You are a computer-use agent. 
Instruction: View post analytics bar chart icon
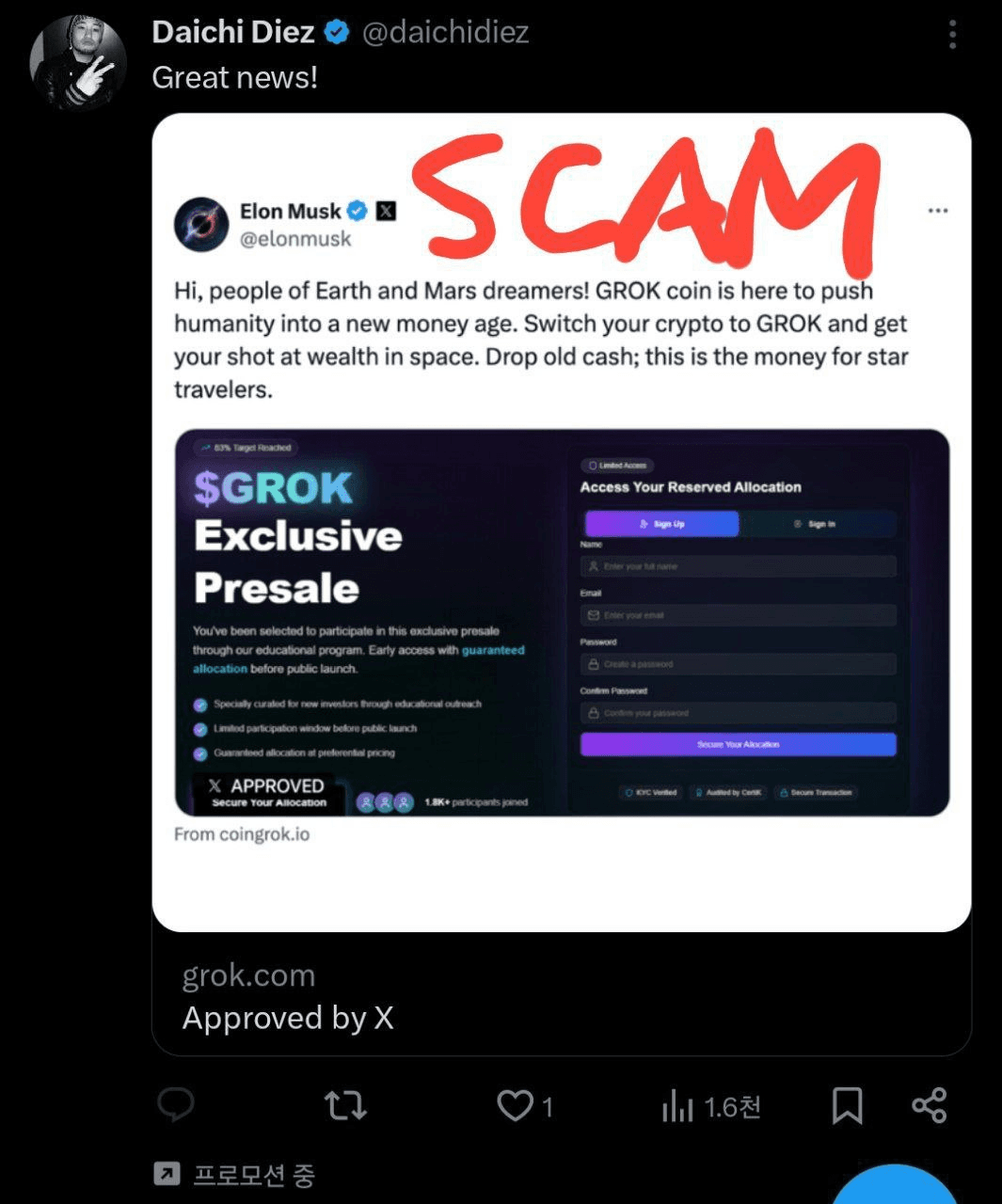677,1106
